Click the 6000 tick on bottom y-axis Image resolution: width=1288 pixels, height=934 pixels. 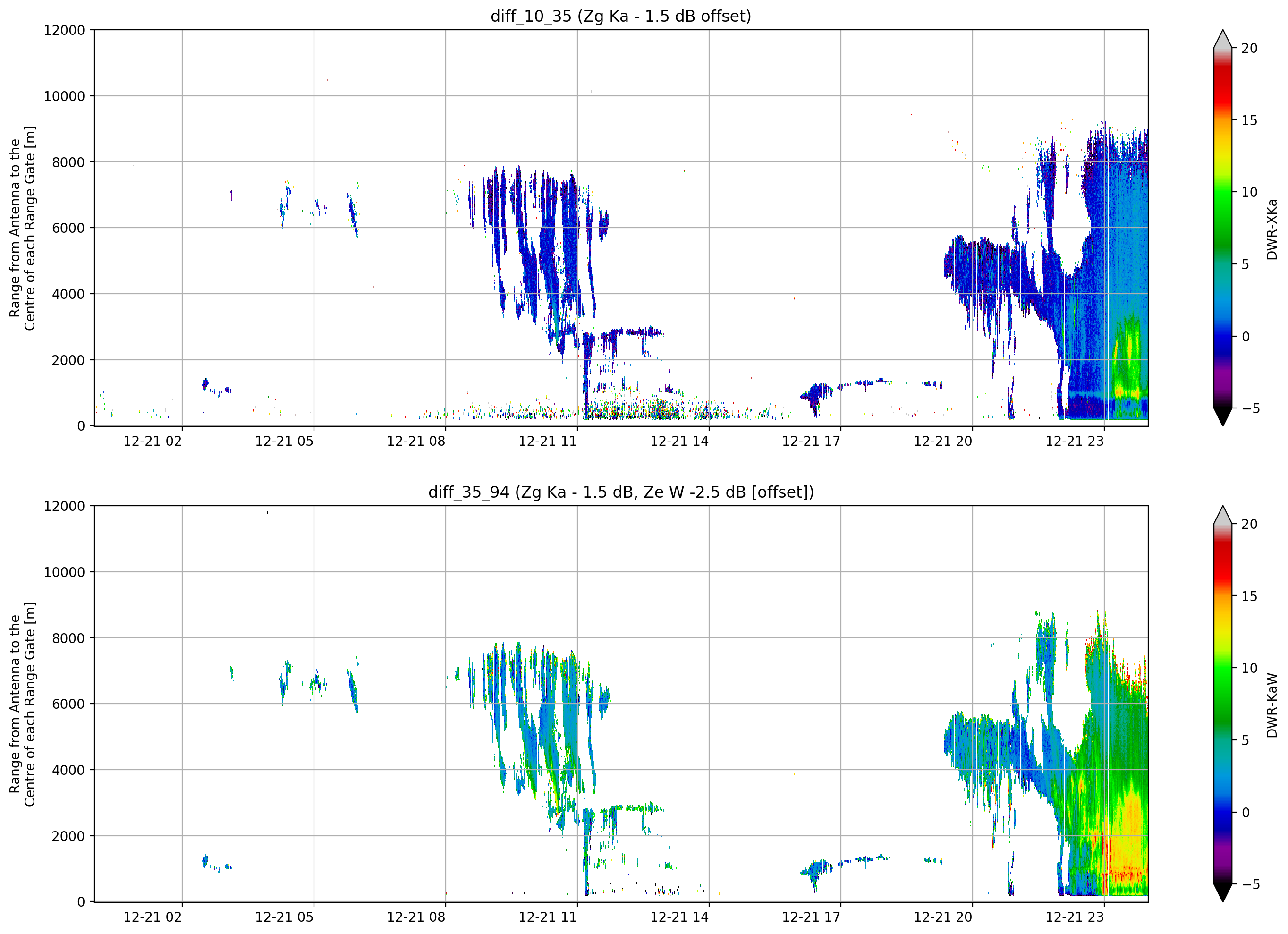pyautogui.click(x=68, y=704)
